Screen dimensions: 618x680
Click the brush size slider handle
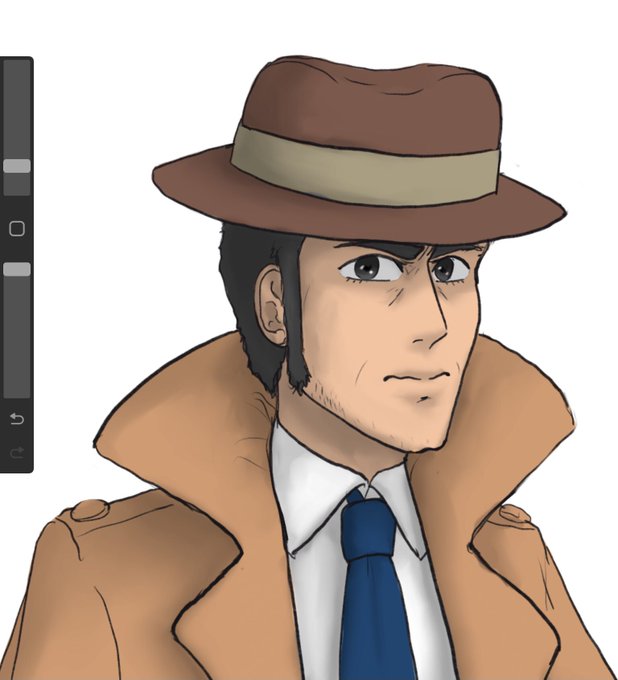coord(17,166)
